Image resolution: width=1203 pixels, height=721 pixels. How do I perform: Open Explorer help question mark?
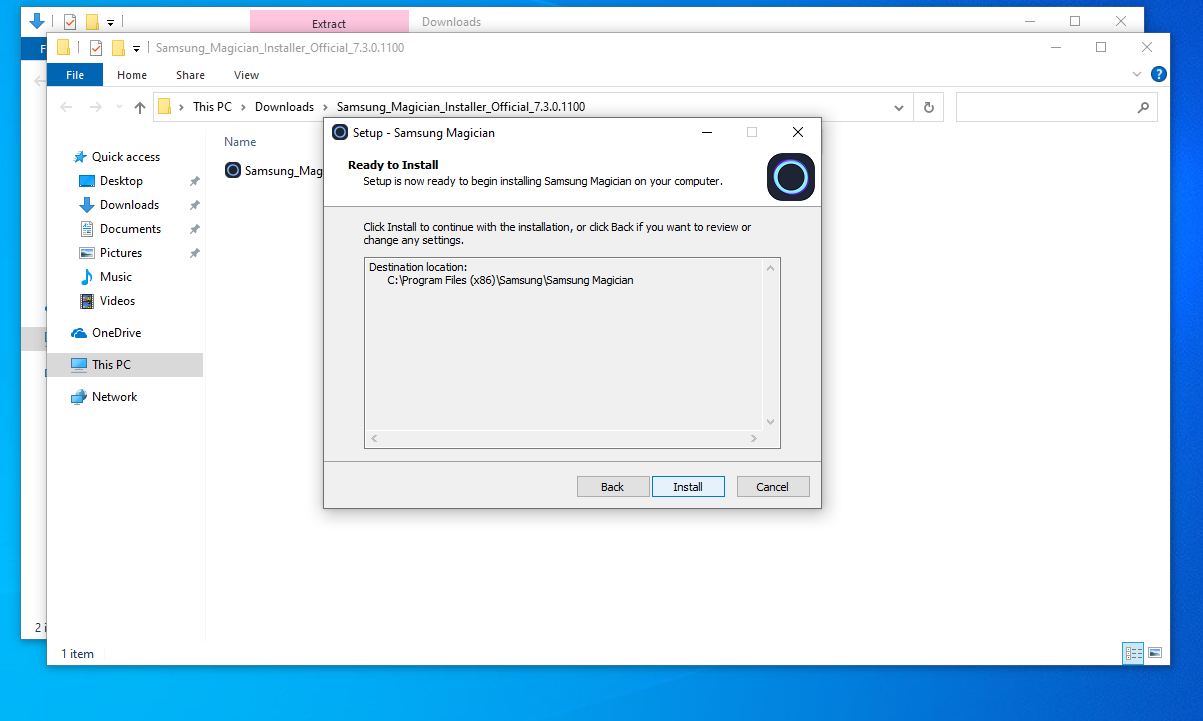click(1159, 74)
